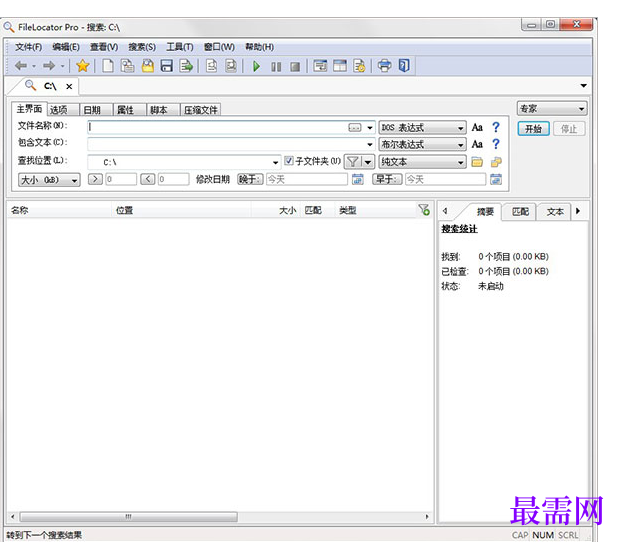622x542 pixels.
Task: Open the DOS 表达式 dropdown
Action: coord(422,128)
